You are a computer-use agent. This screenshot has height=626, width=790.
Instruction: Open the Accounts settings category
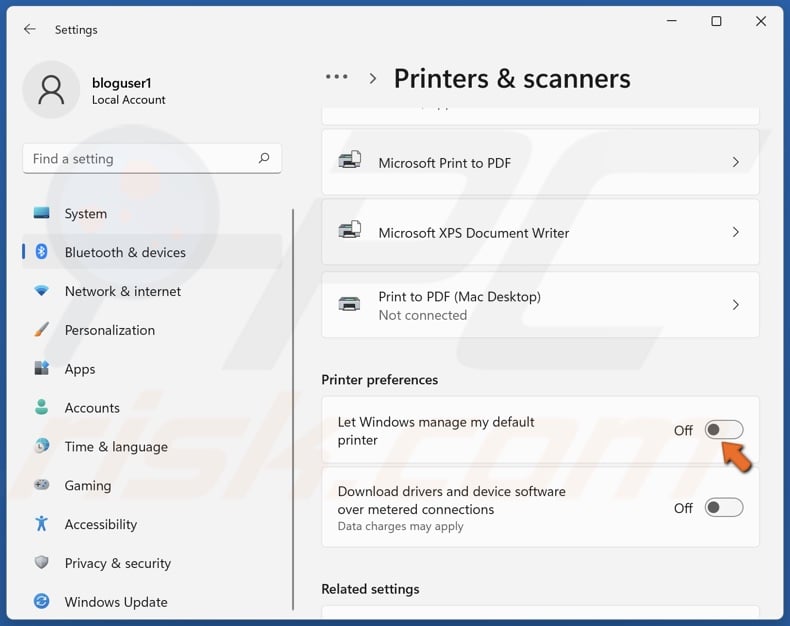click(152, 407)
